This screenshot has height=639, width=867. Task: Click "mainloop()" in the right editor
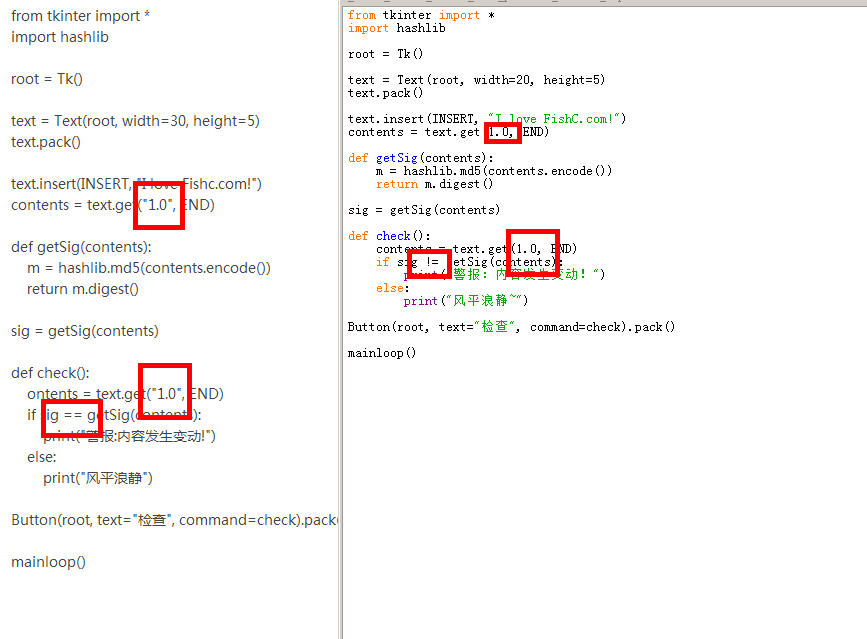[381, 353]
